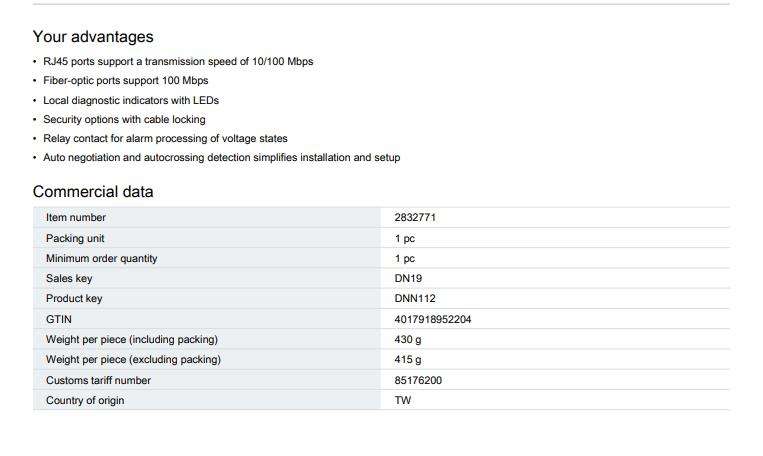The height and width of the screenshot is (456, 763).
Task: Click the "Customs tariff number" row label
Action: pos(98,380)
